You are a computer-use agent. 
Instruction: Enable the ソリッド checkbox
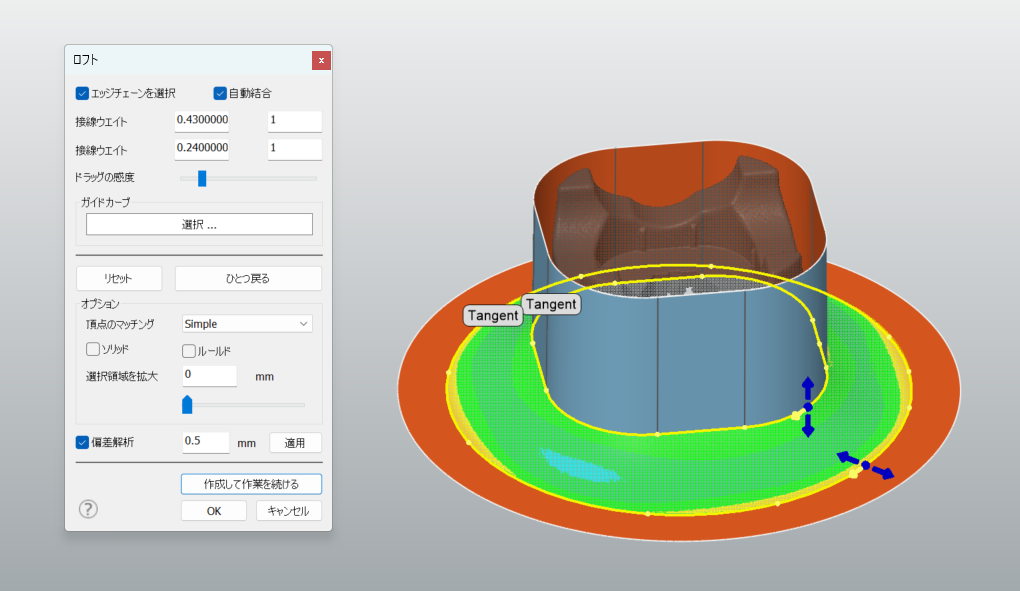click(93, 349)
